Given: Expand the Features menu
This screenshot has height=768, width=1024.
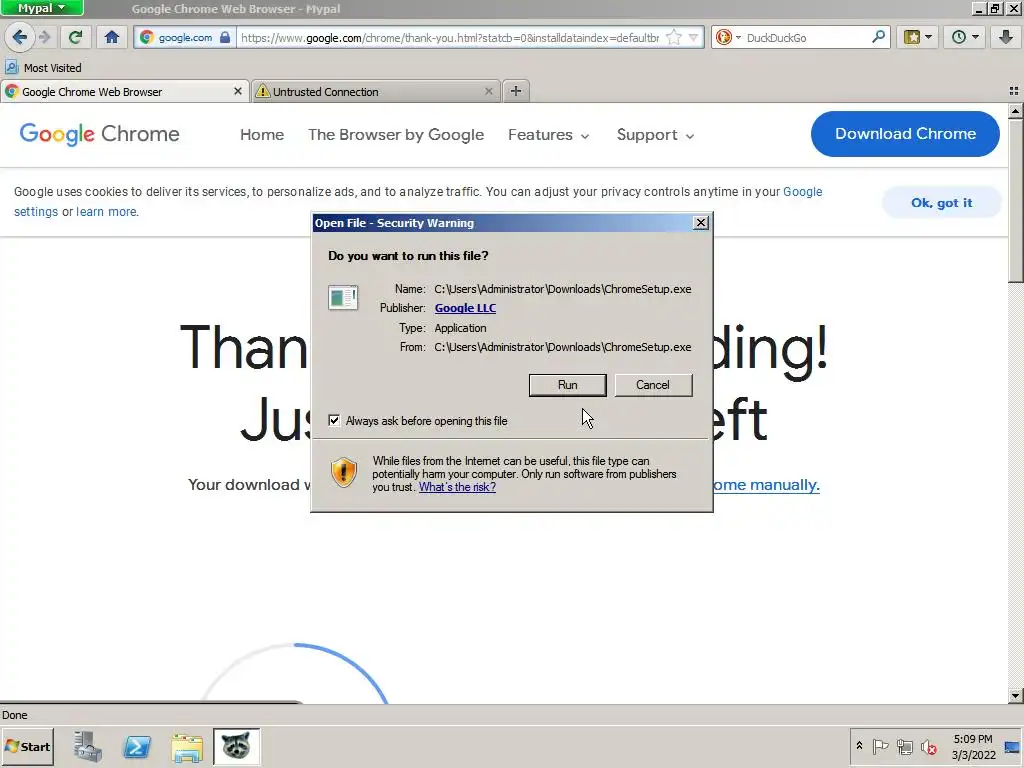Looking at the screenshot, I should pyautogui.click(x=549, y=135).
